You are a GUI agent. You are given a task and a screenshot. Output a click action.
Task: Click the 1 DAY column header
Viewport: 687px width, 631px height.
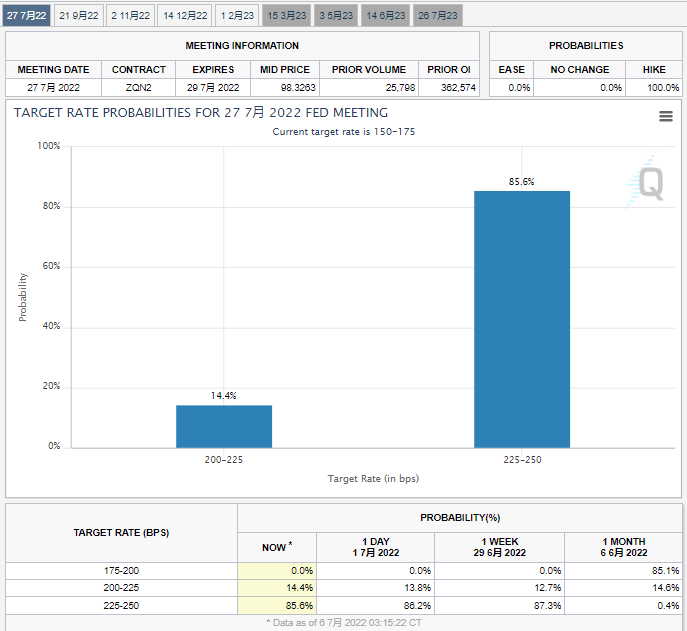click(x=375, y=547)
